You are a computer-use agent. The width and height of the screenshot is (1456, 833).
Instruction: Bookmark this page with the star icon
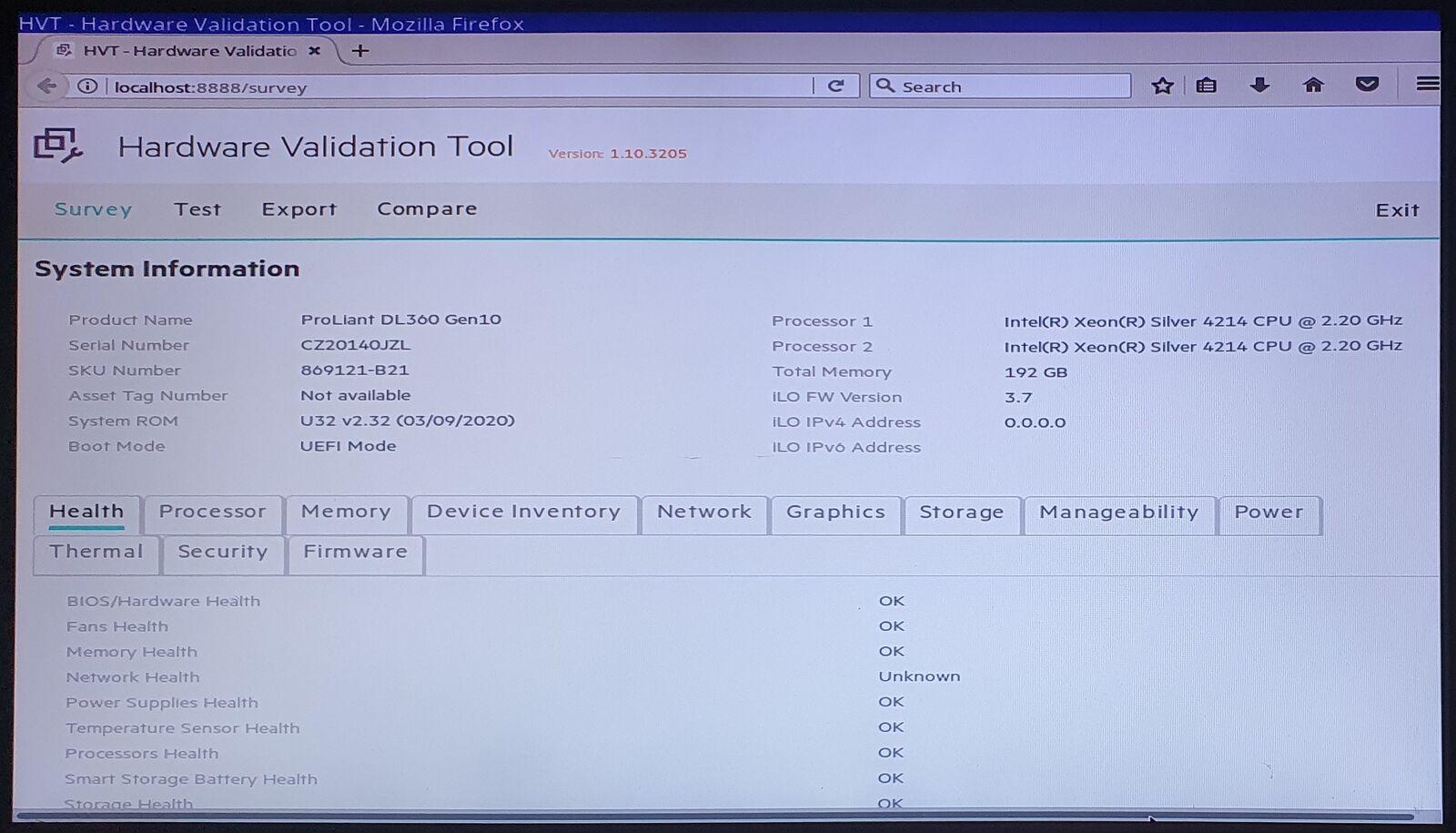[1162, 86]
